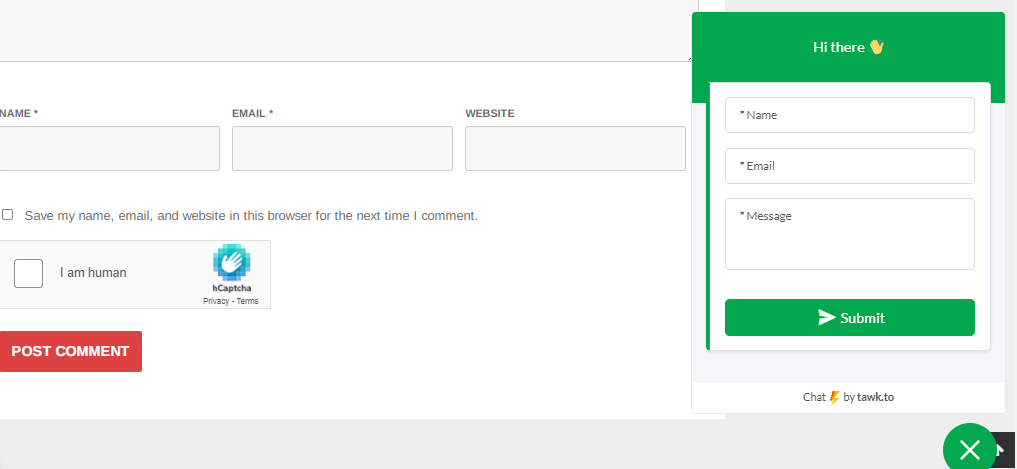Enable save my name and email checkbox
1017x469 pixels.
click(8, 215)
